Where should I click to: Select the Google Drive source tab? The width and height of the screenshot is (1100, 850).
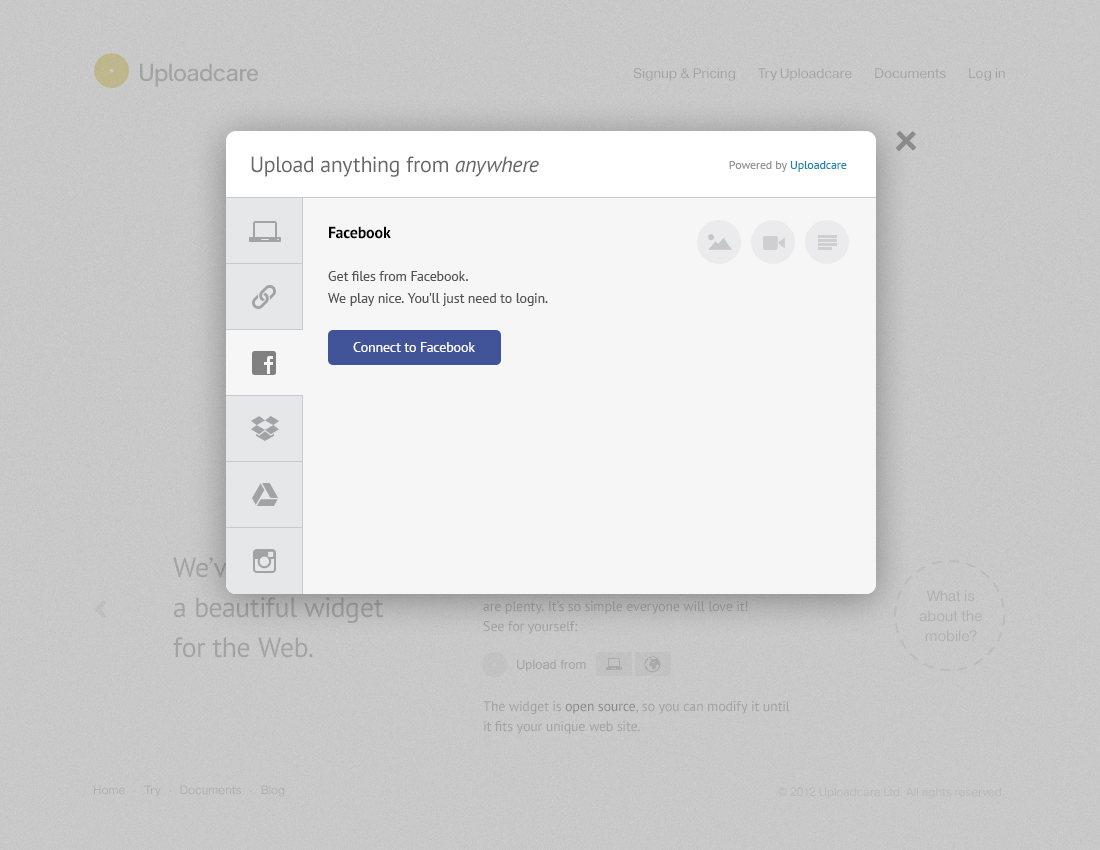point(264,494)
